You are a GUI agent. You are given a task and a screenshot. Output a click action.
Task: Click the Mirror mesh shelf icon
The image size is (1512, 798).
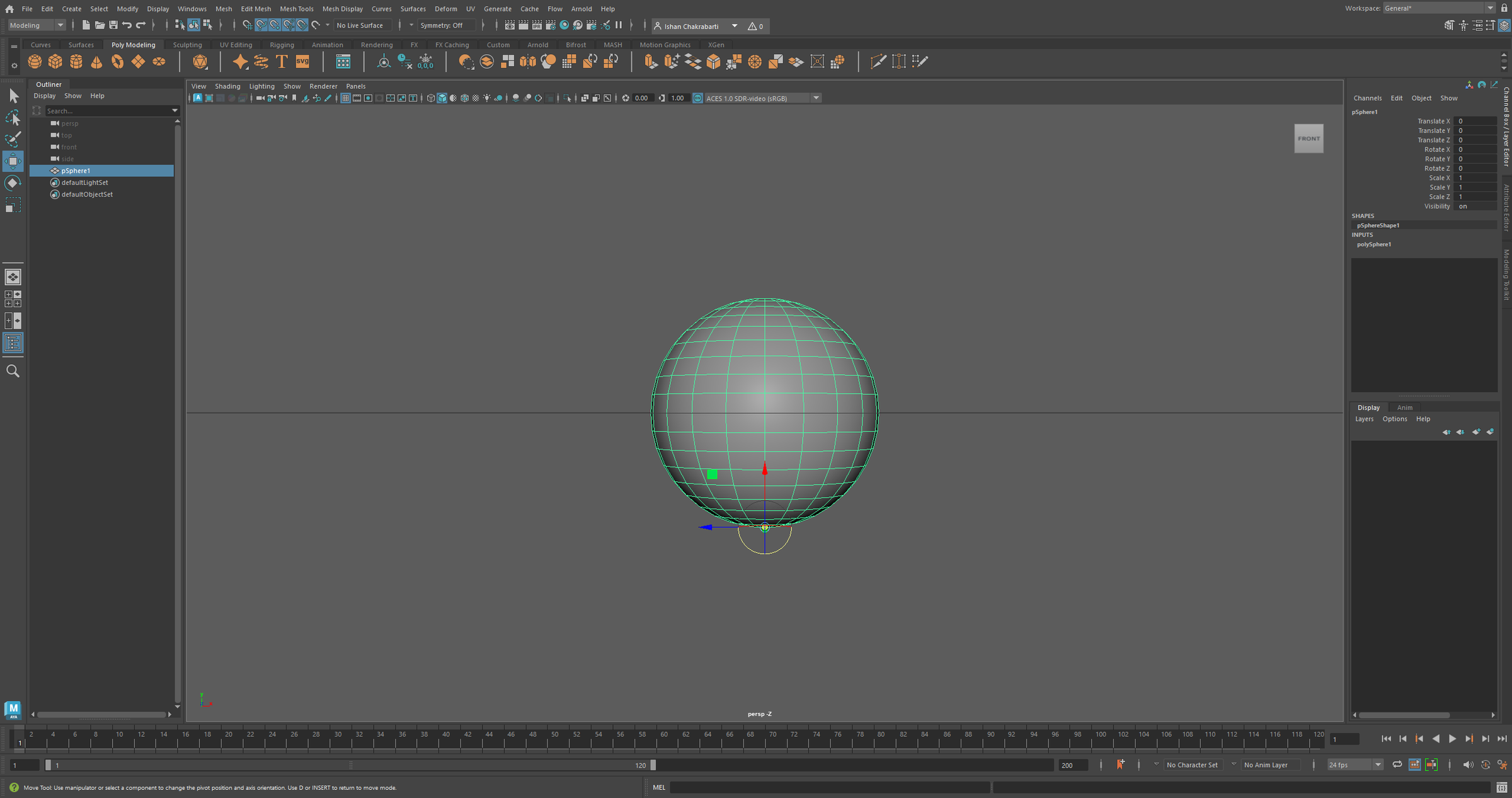(528, 61)
